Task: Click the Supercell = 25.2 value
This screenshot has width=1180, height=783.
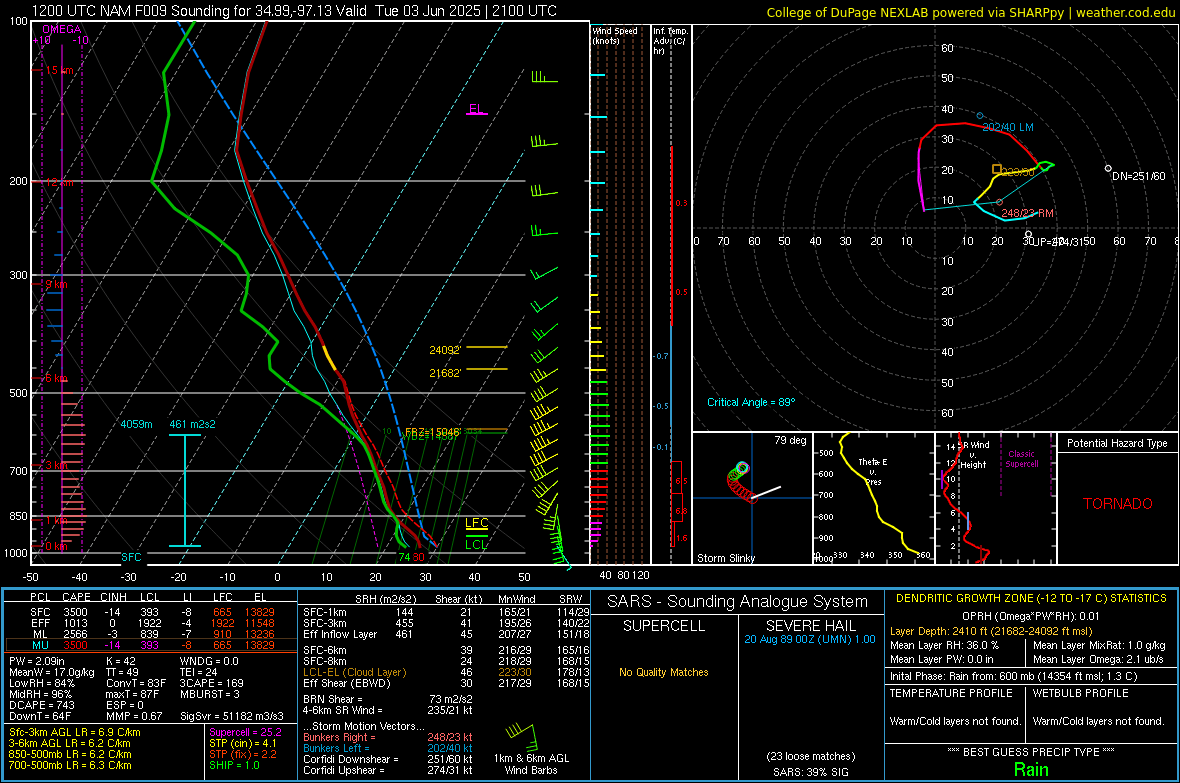Action: [245, 733]
